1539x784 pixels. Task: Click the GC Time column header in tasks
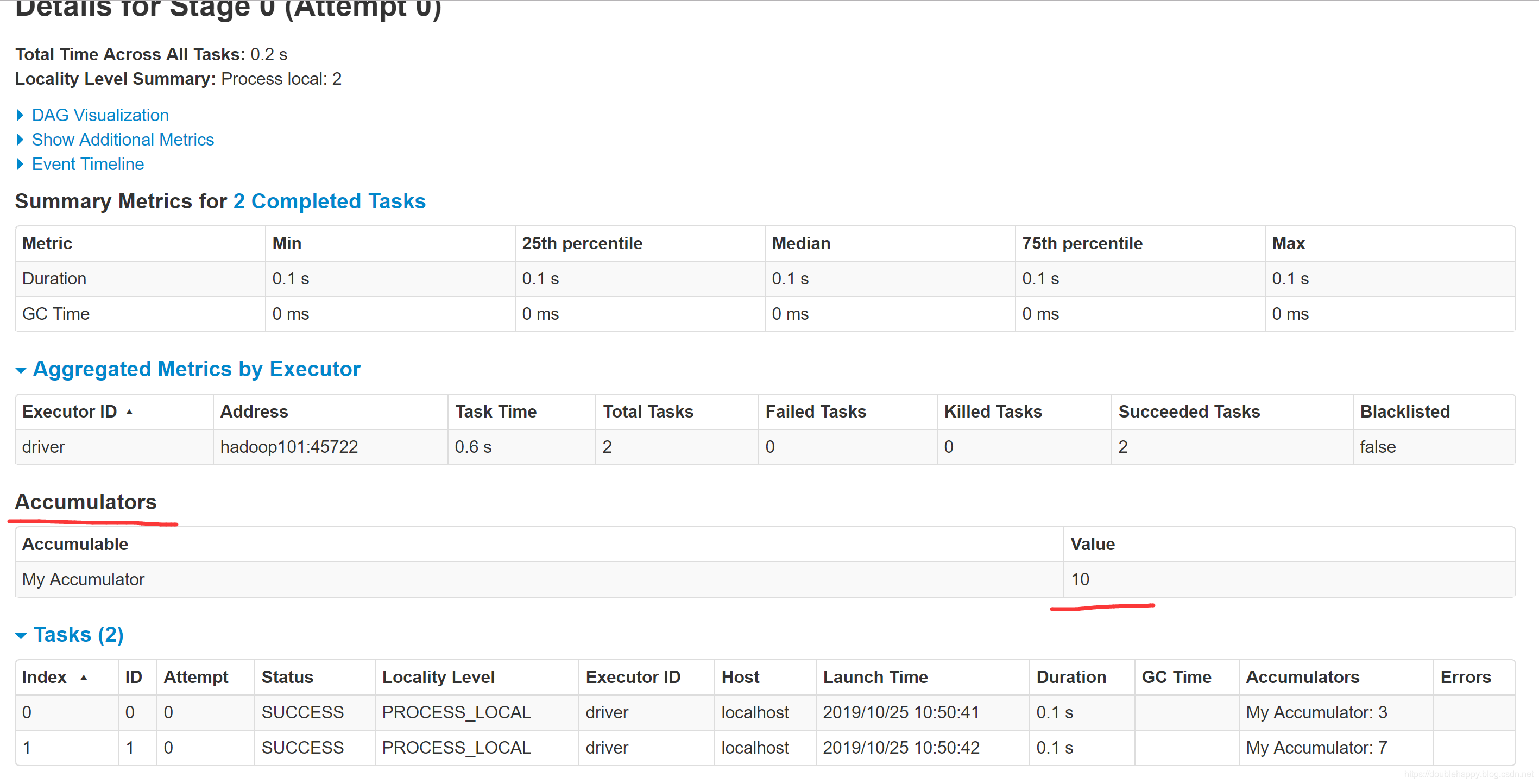click(x=1176, y=676)
